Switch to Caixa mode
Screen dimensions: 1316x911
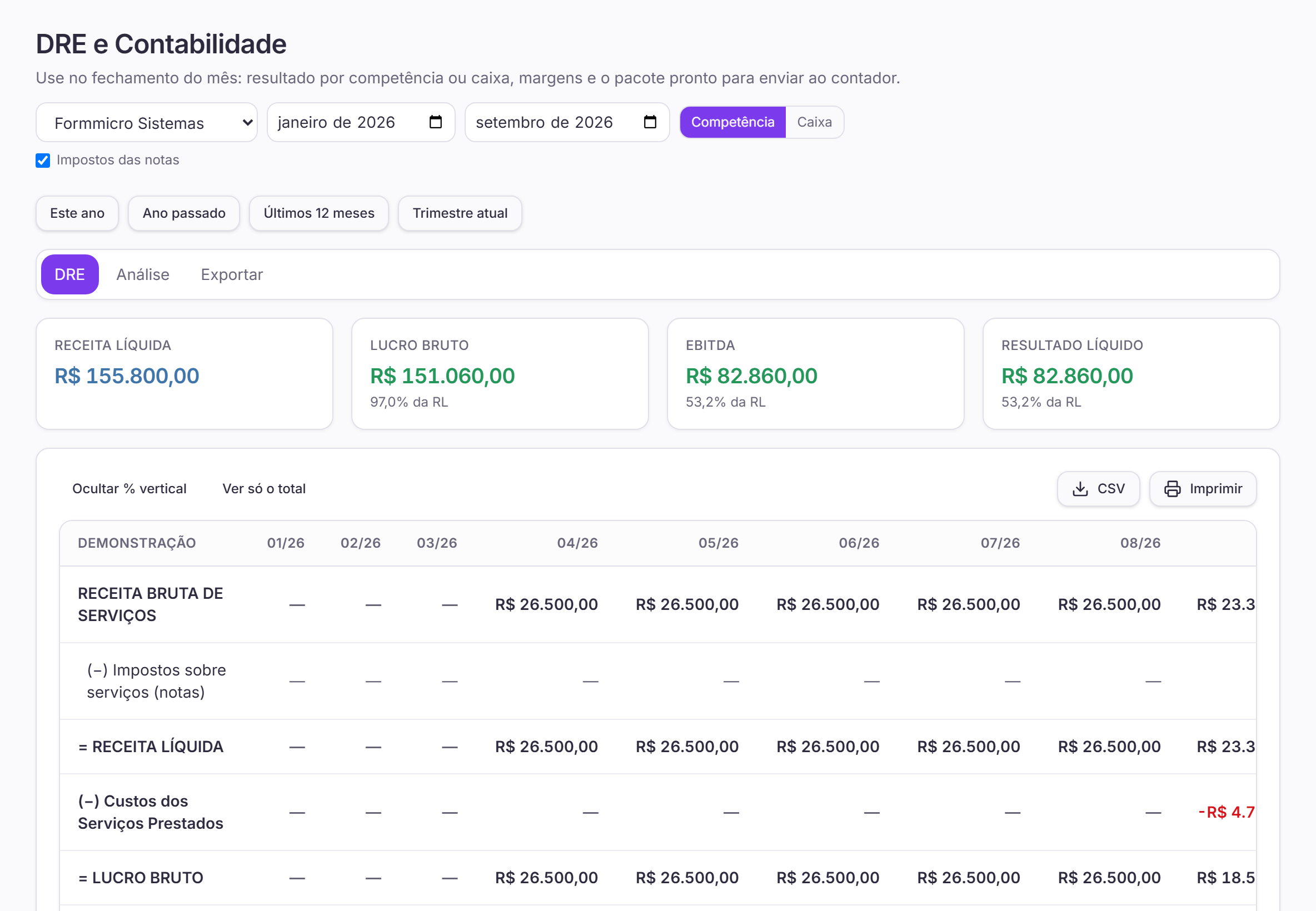tap(814, 122)
